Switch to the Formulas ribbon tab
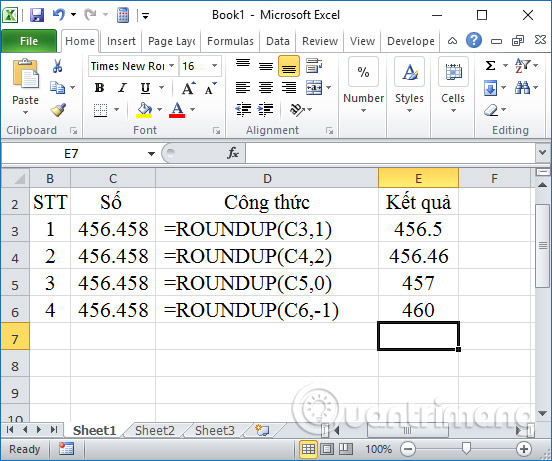The width and height of the screenshot is (552, 461). pos(230,41)
